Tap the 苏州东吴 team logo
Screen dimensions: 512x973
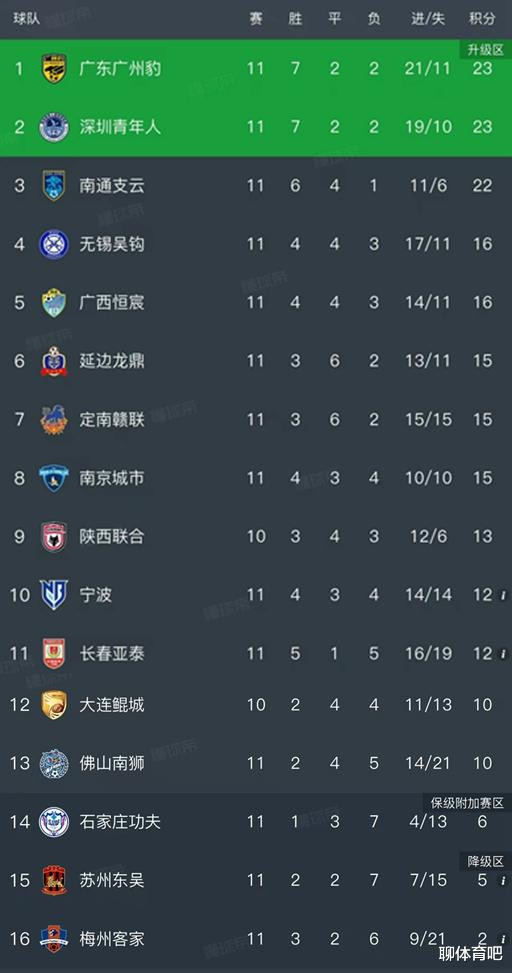pos(54,880)
